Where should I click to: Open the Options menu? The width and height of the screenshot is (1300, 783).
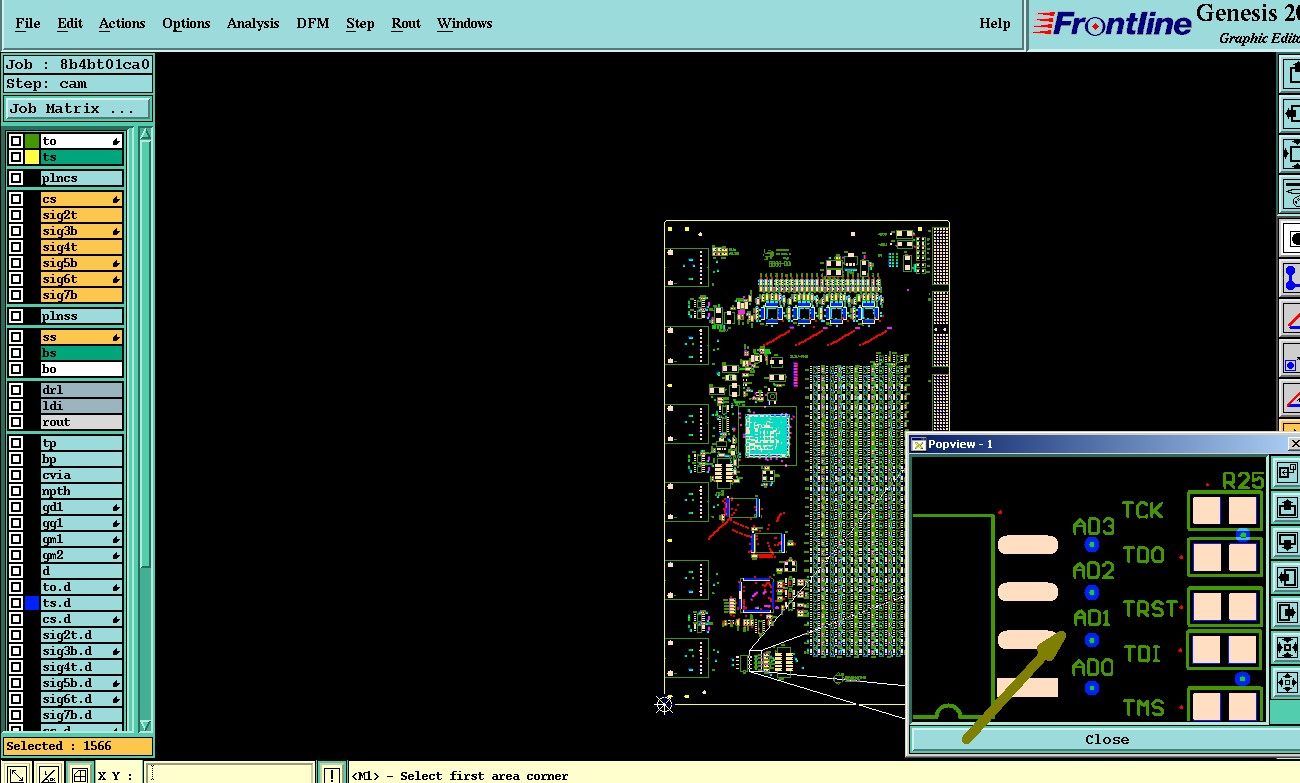pos(186,23)
